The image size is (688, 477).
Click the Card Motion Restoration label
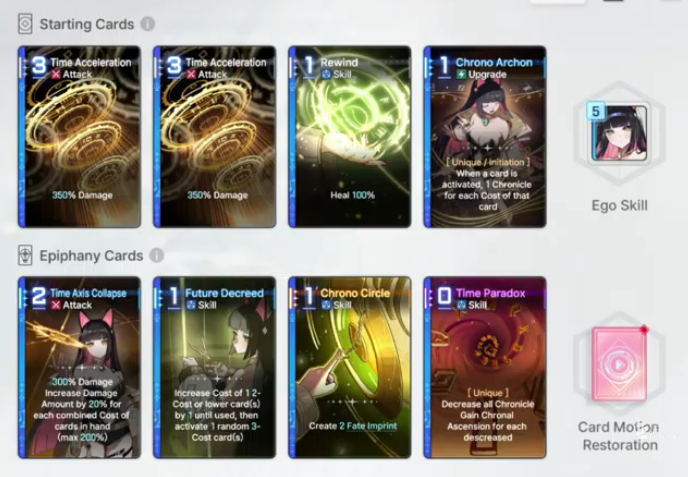click(x=619, y=436)
